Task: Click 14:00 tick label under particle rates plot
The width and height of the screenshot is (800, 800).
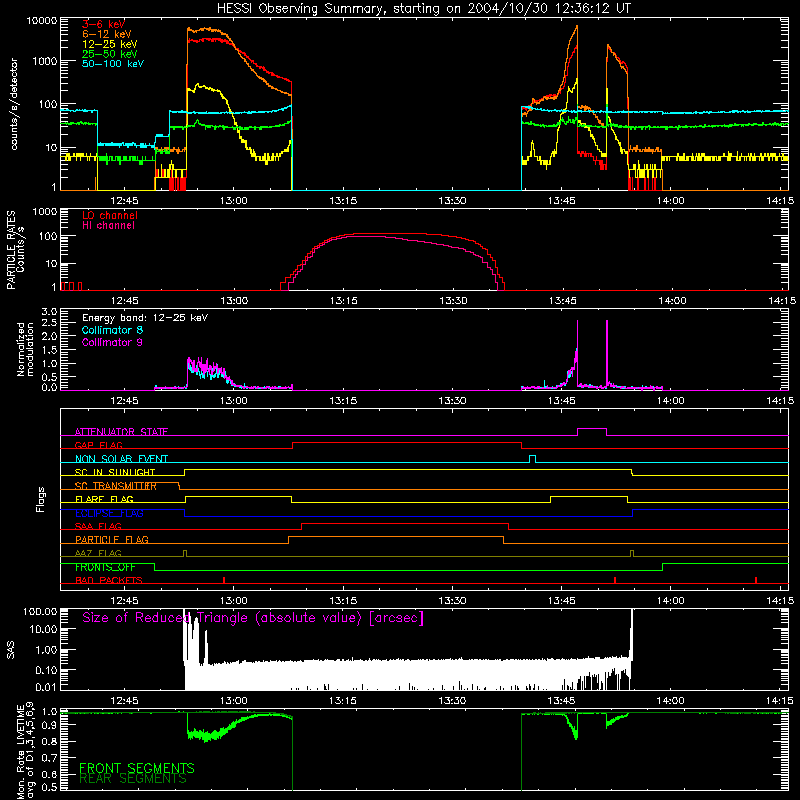Action: pos(671,301)
